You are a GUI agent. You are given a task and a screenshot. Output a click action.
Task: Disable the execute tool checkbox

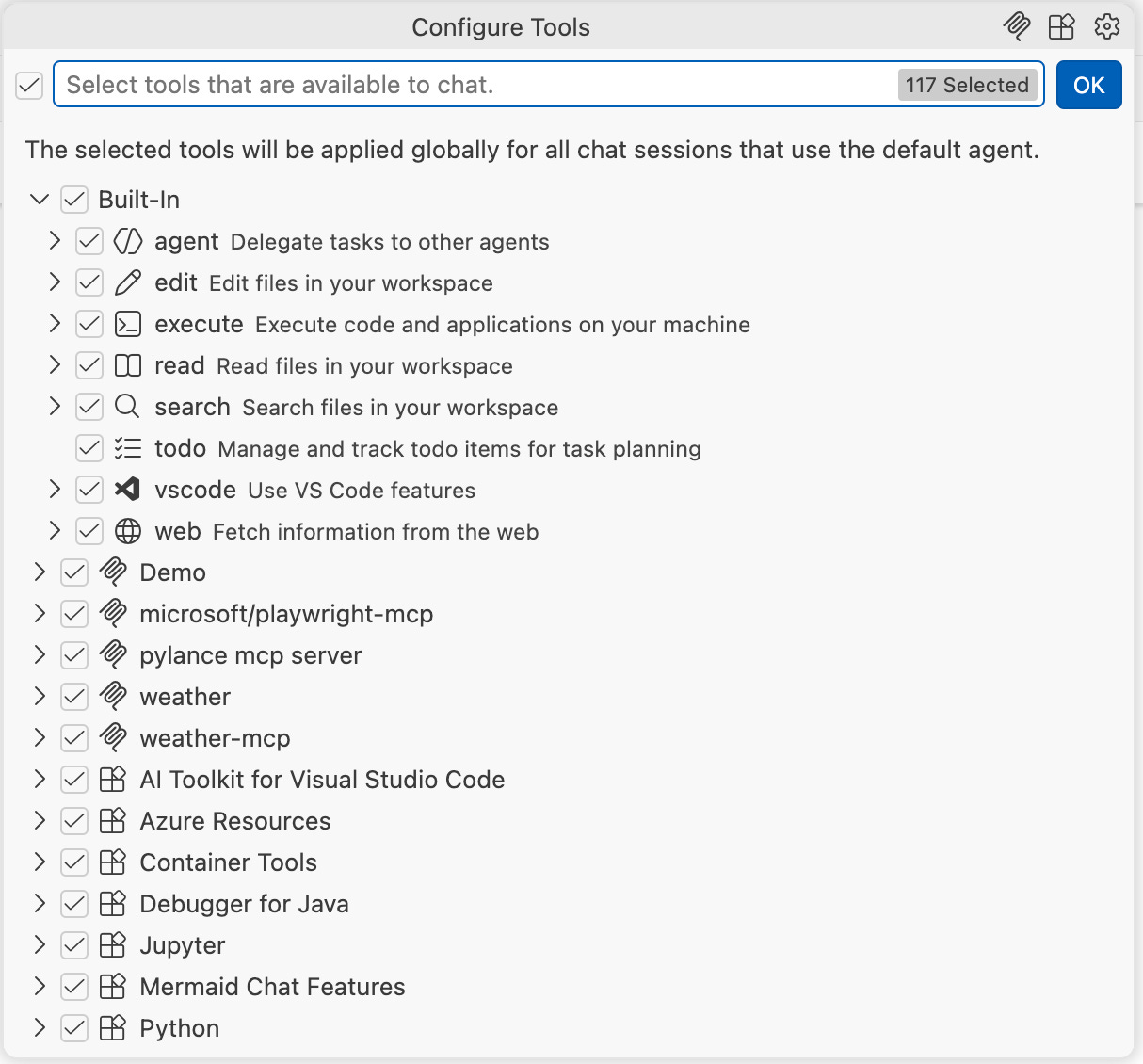click(x=89, y=324)
